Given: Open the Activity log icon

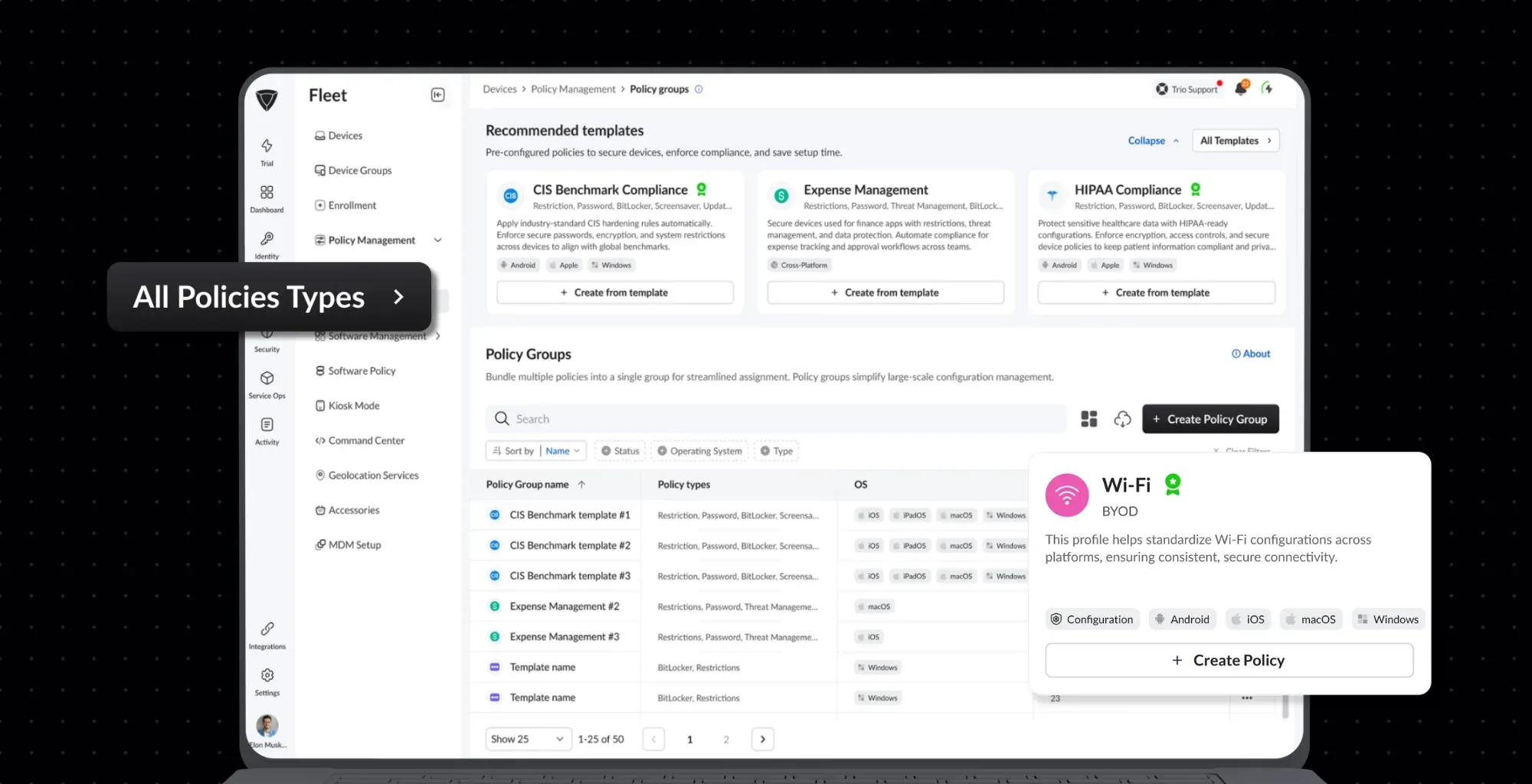Looking at the screenshot, I should [x=267, y=431].
